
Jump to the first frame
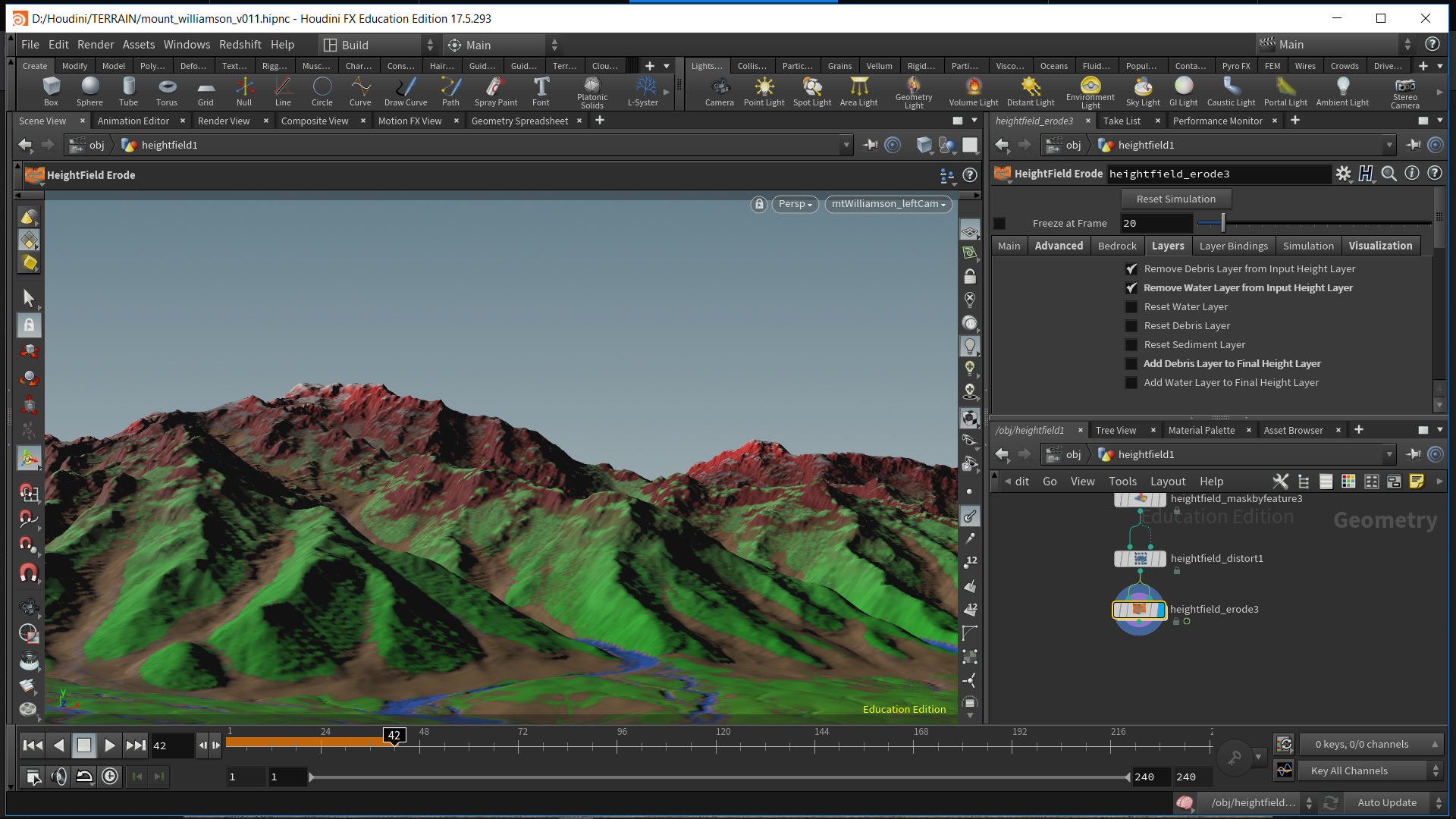[33, 745]
